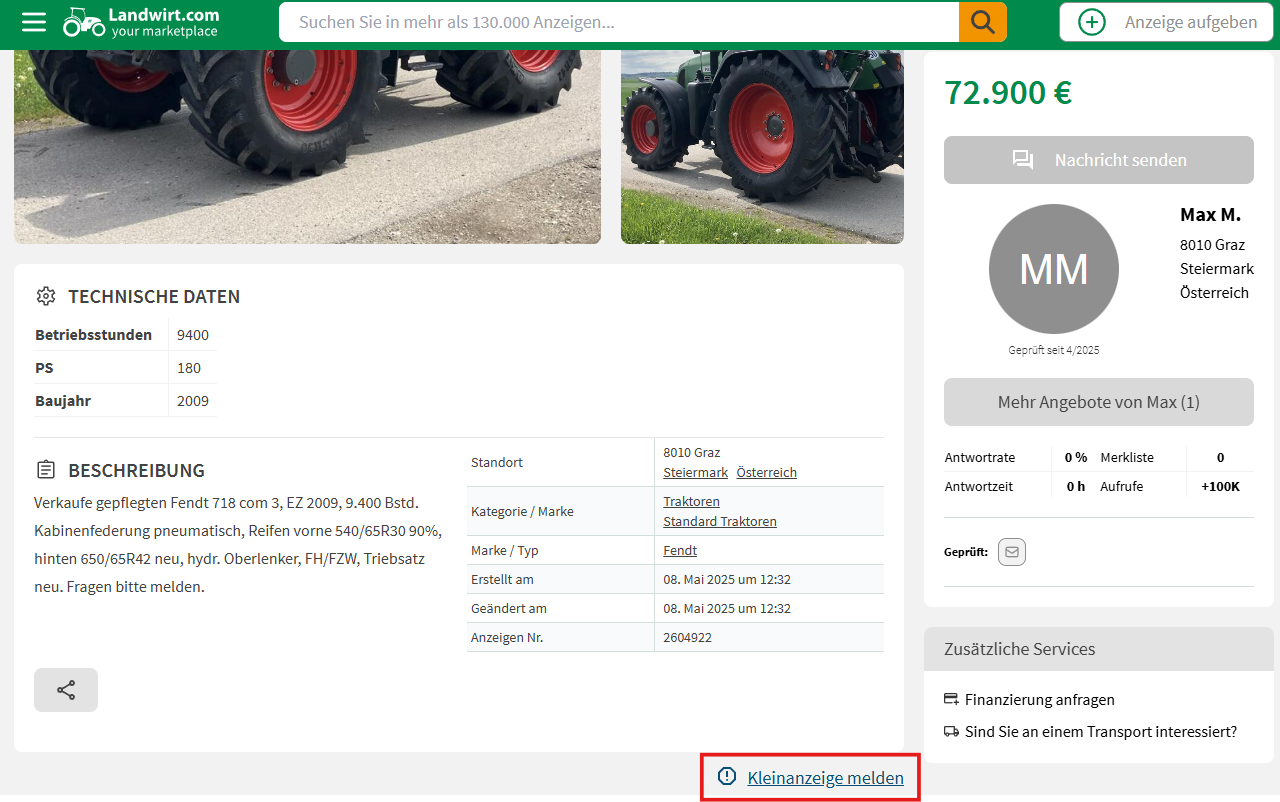Viewport: 1280px width, 802px height.
Task: Follow the Österreich location link
Action: (766, 472)
